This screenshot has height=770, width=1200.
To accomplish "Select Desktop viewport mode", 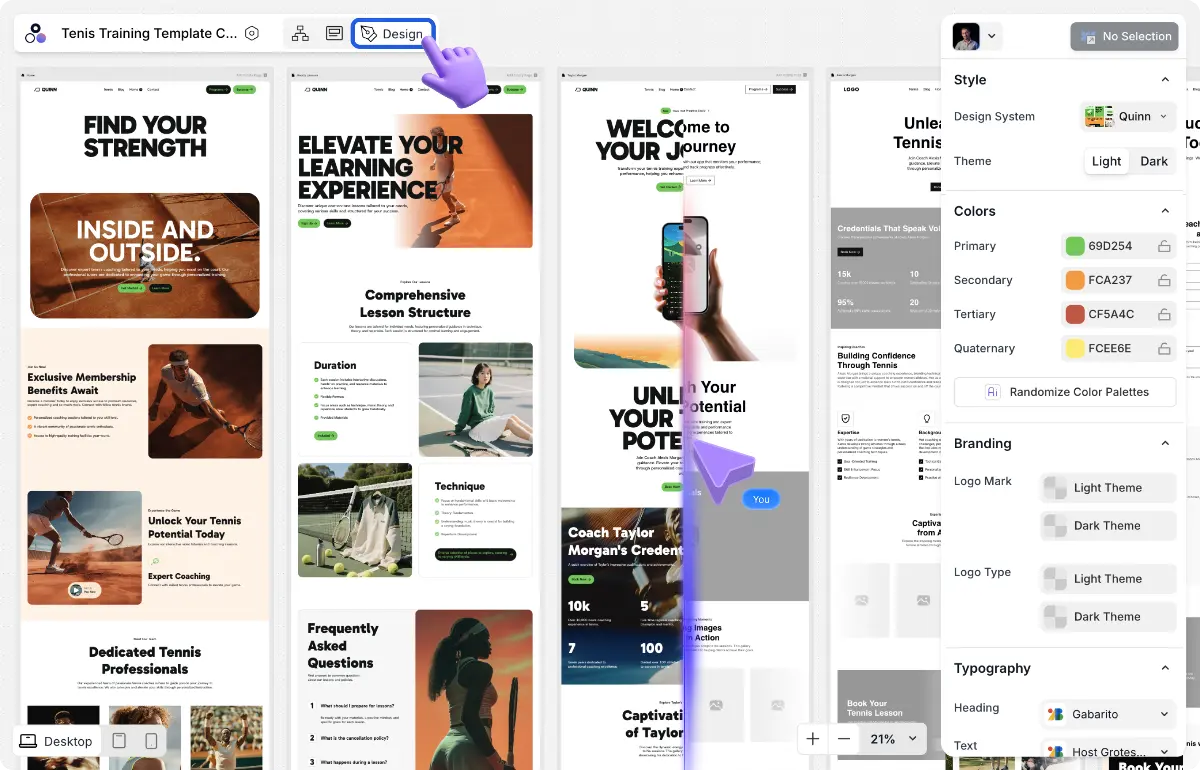I will click(57, 741).
